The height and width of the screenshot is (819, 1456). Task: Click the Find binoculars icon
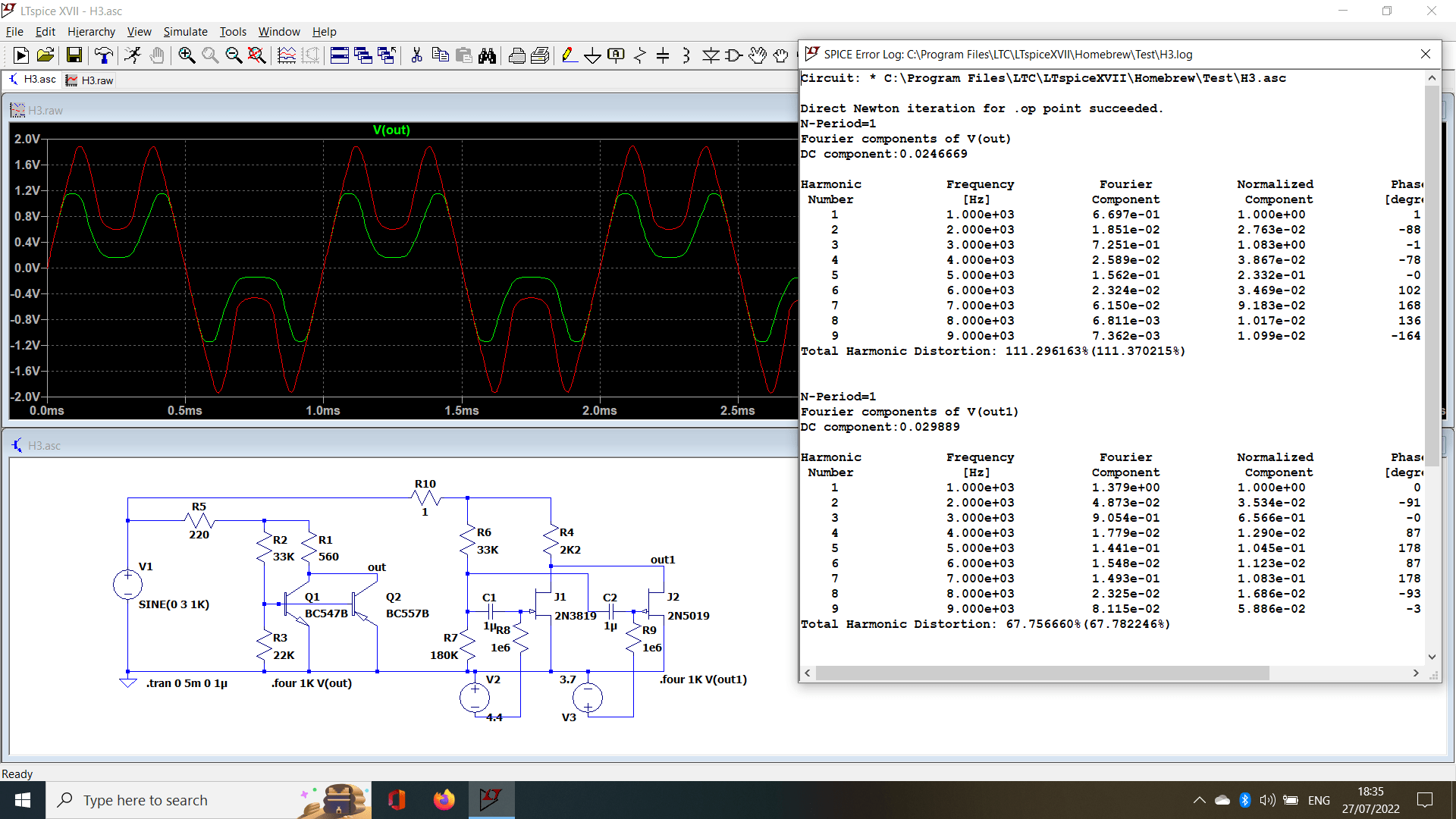click(487, 55)
